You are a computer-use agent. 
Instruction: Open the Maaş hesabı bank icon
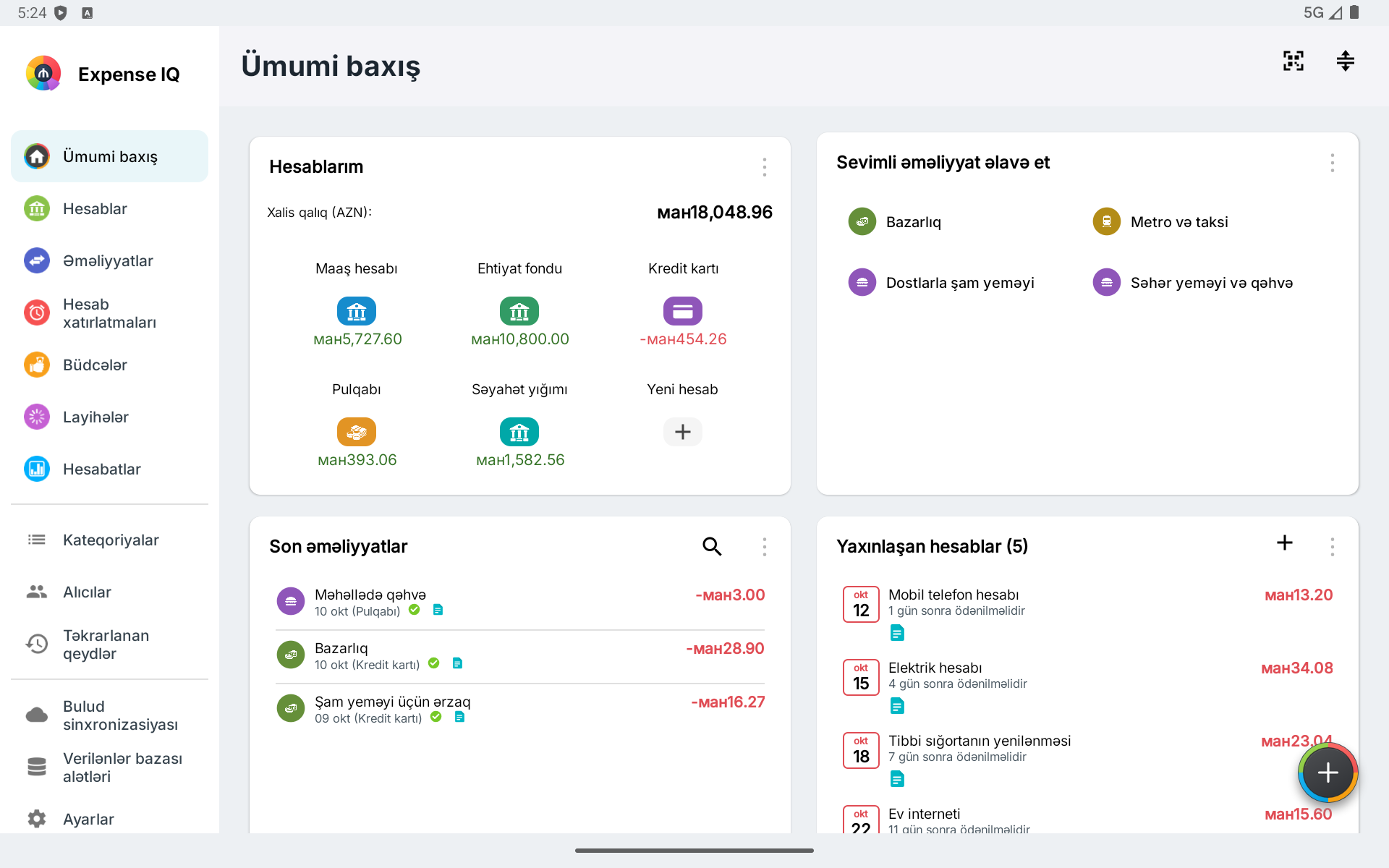pos(357,311)
